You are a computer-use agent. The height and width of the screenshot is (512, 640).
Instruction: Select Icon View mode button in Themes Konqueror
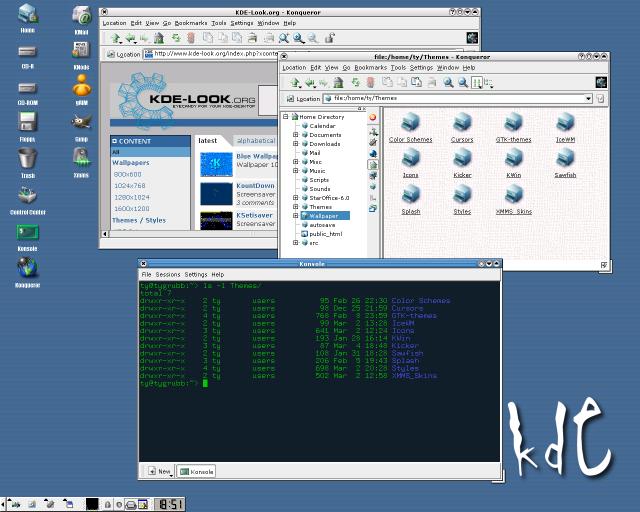[476, 83]
